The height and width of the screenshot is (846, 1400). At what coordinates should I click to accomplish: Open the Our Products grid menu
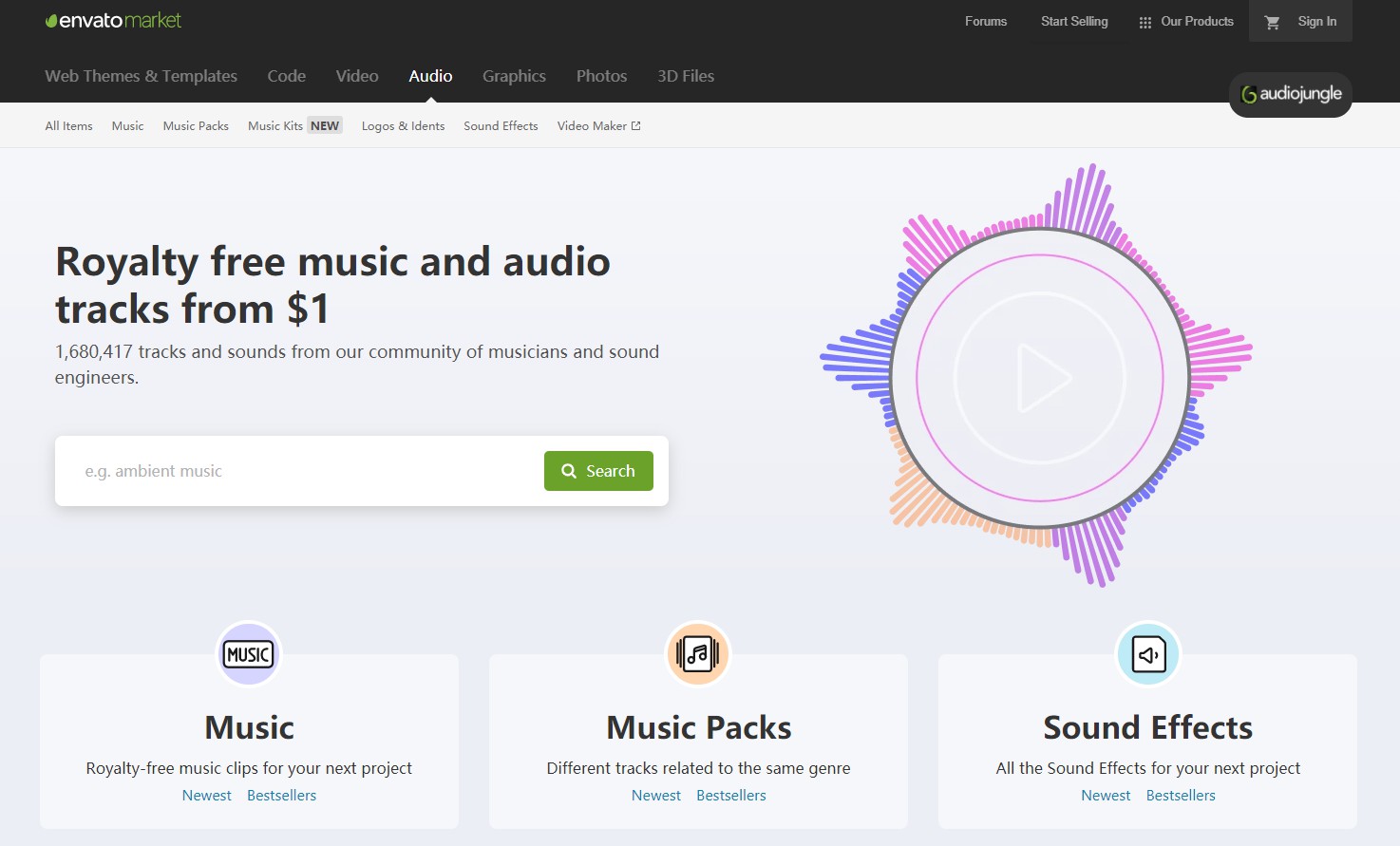coord(1186,22)
